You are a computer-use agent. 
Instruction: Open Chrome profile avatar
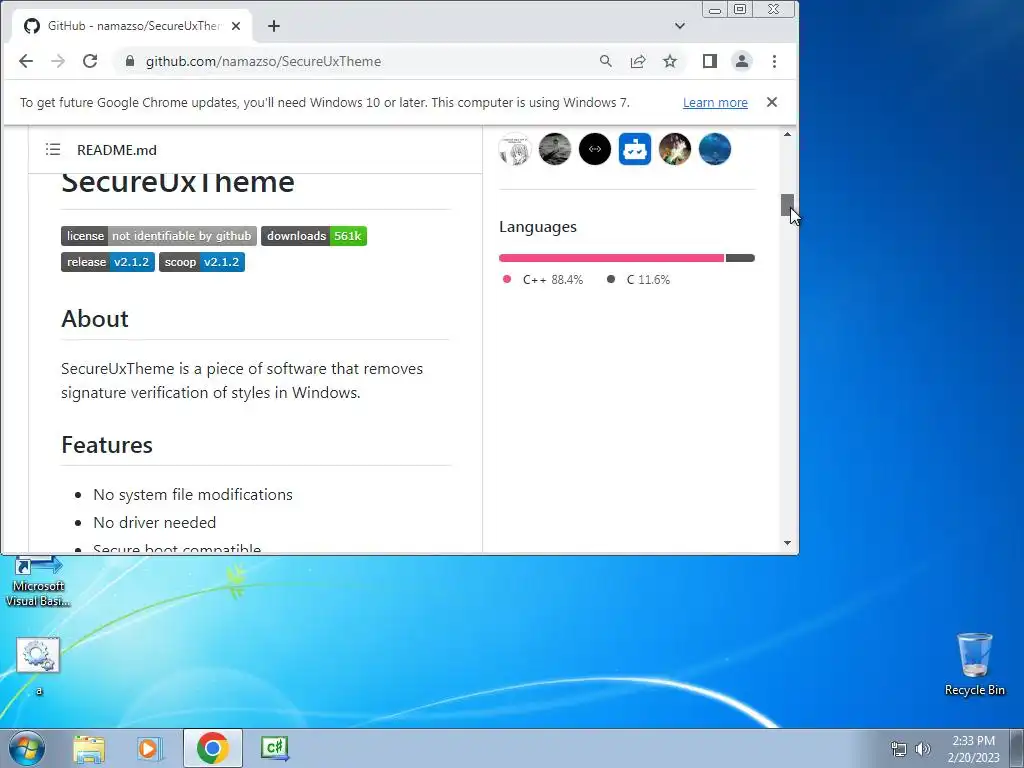click(x=742, y=61)
